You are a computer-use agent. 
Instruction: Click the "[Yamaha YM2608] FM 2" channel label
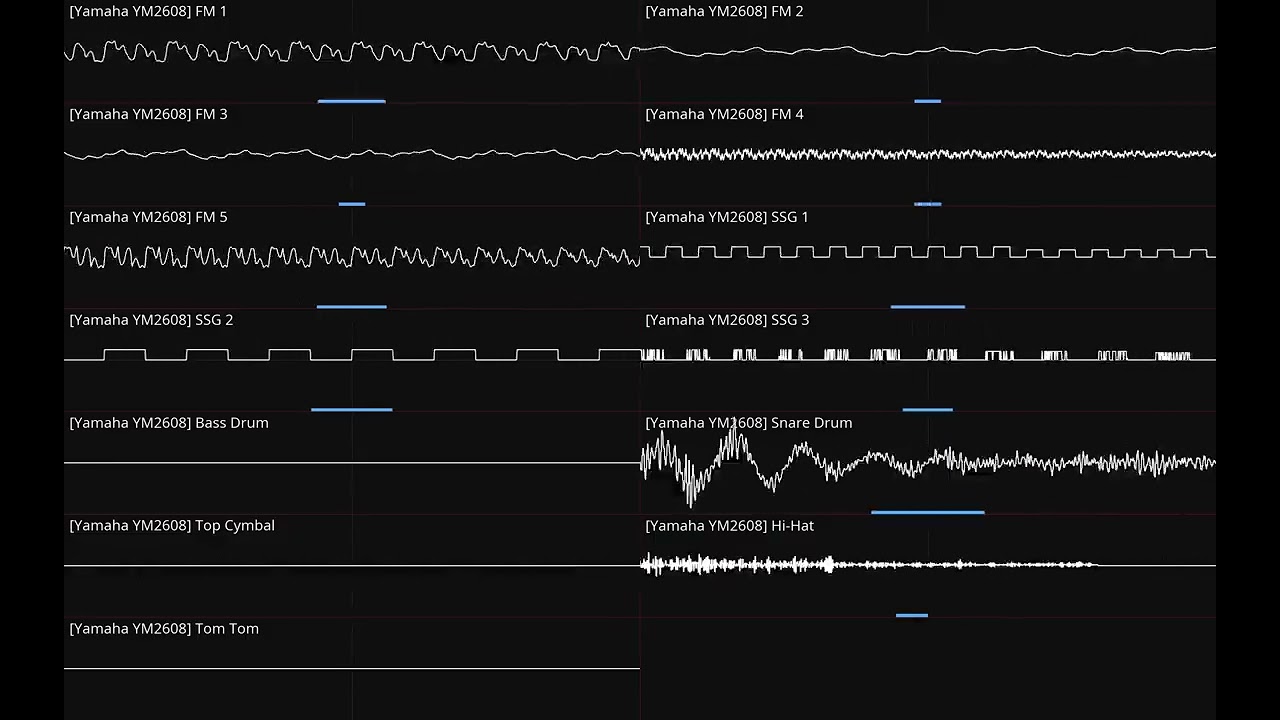724,11
